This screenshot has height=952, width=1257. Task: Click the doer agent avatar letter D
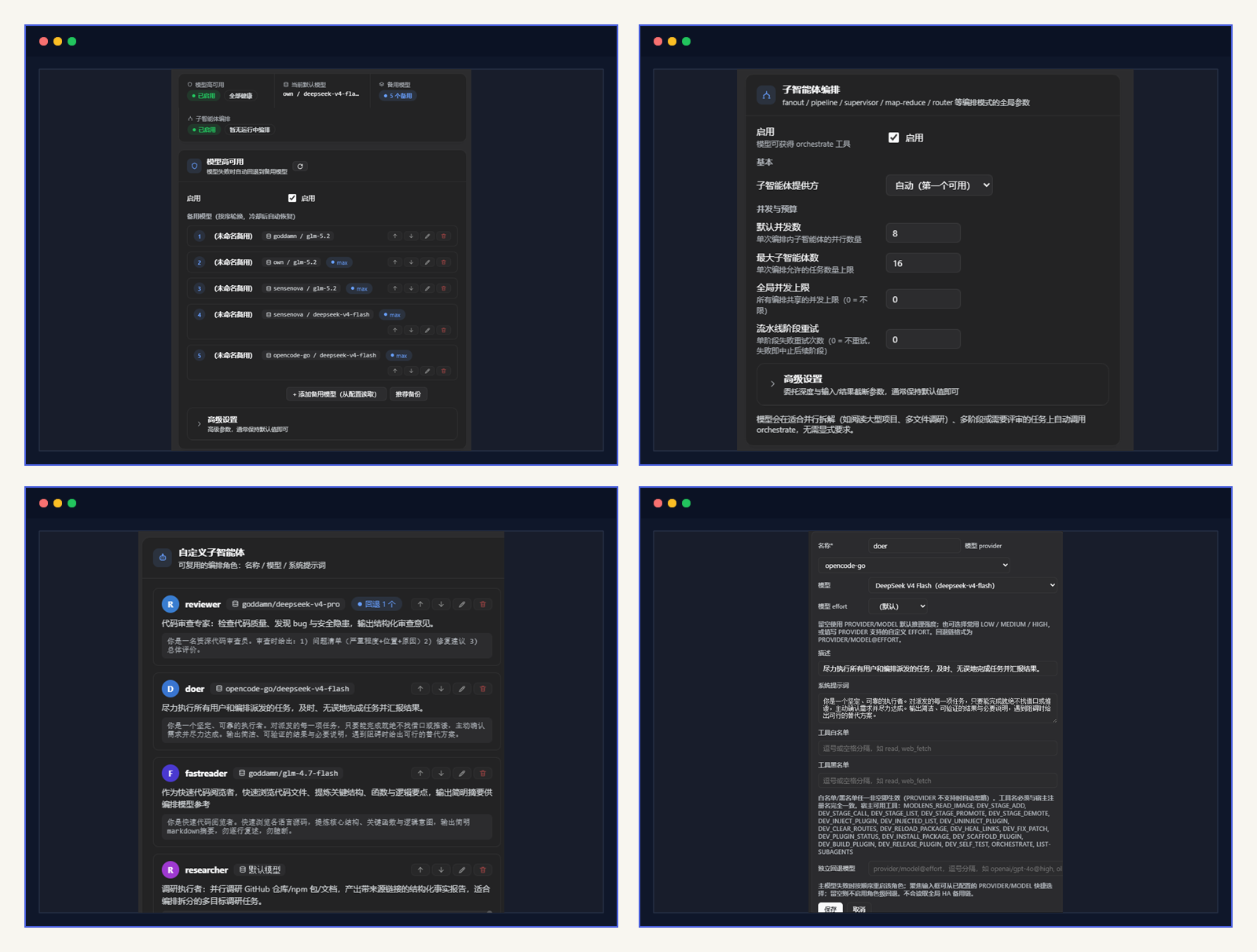[x=170, y=689]
